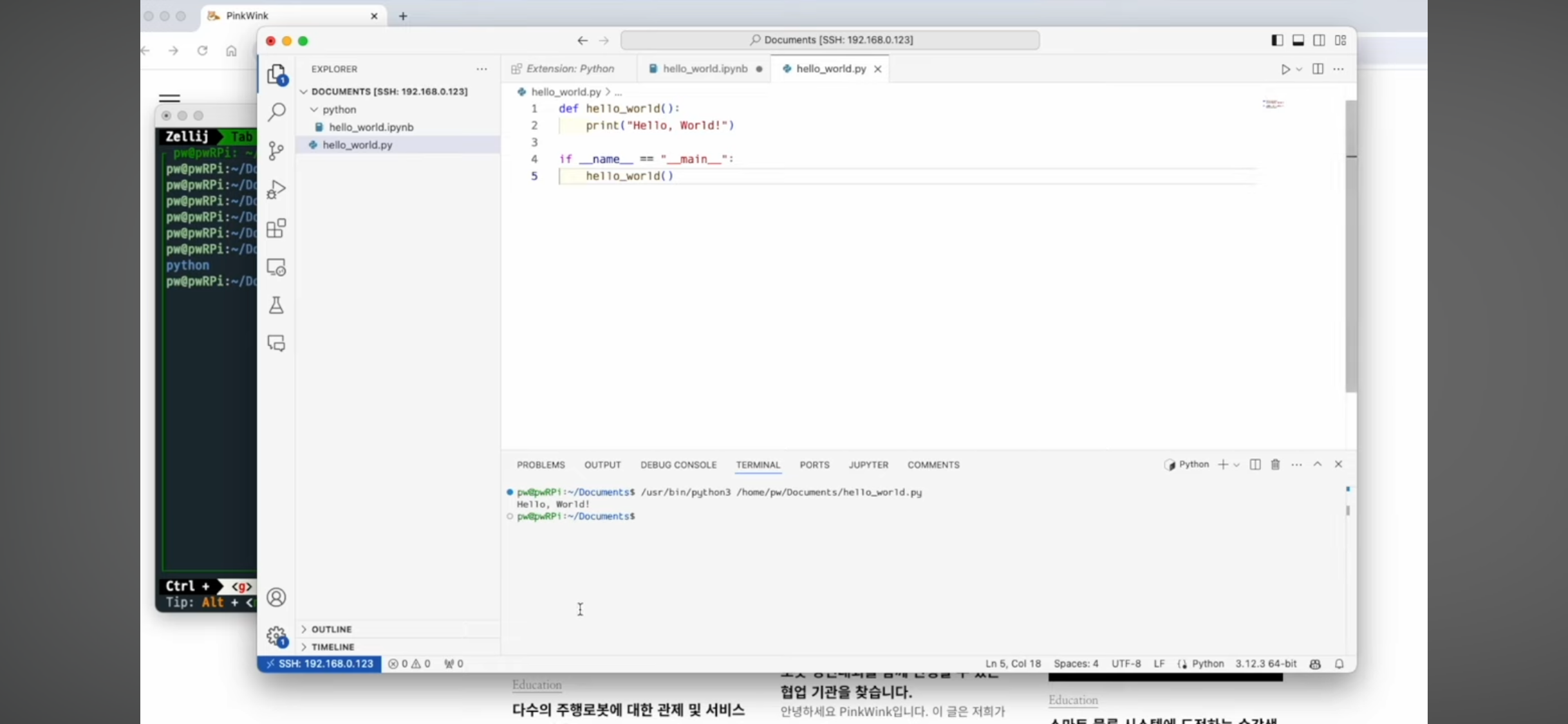
Task: Open the Manage settings gear
Action: 276,636
